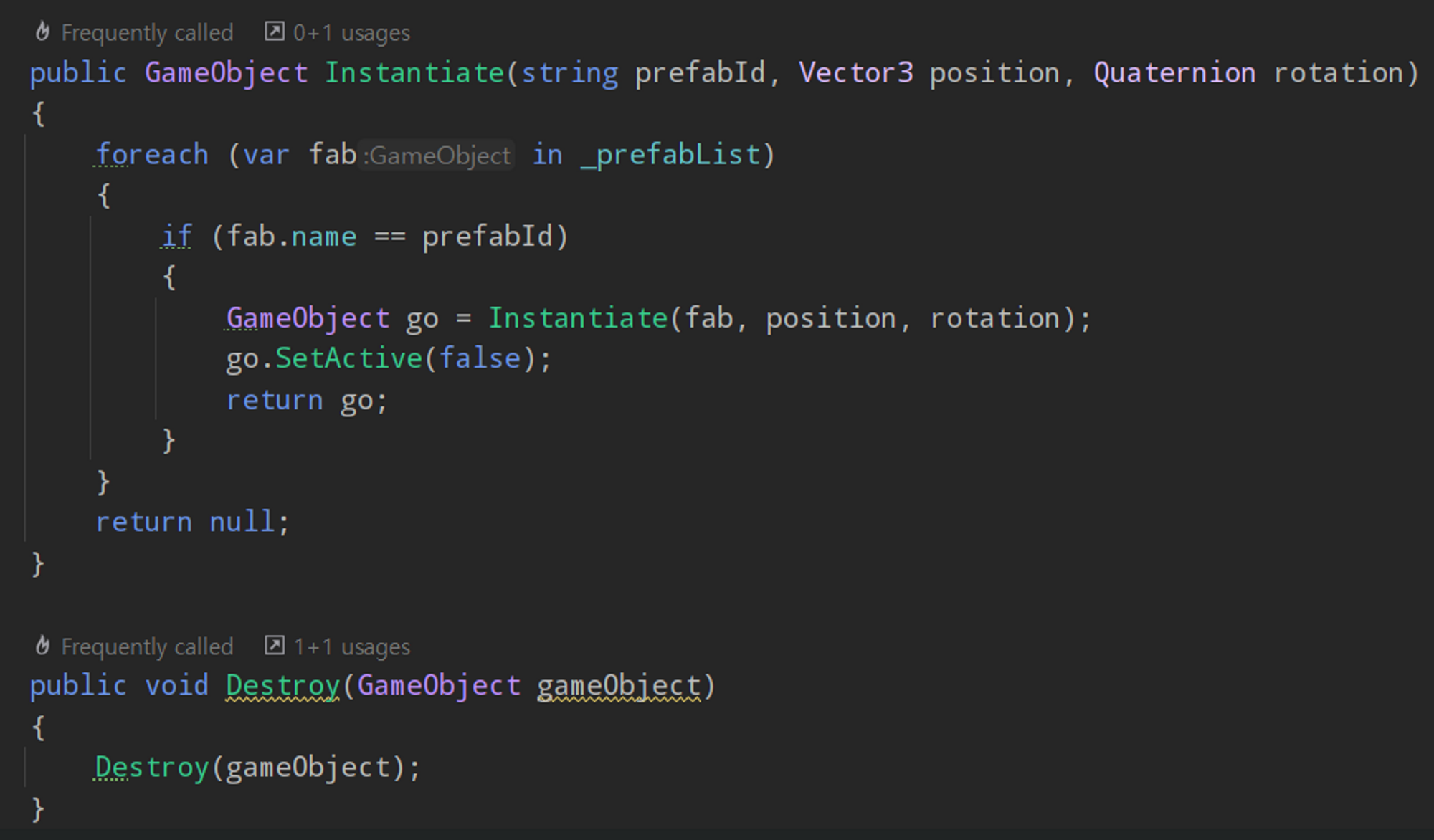The height and width of the screenshot is (840, 1434).
Task: Click the if keyword in the condition
Action: click(x=176, y=237)
